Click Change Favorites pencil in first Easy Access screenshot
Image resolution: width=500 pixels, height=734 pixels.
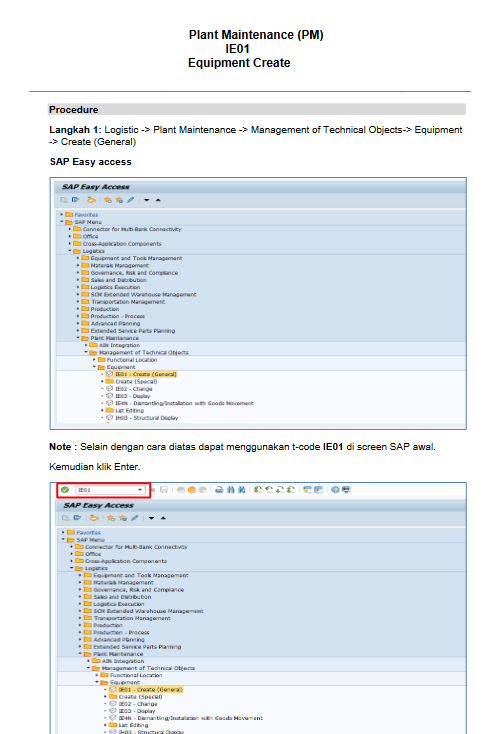coord(131,200)
